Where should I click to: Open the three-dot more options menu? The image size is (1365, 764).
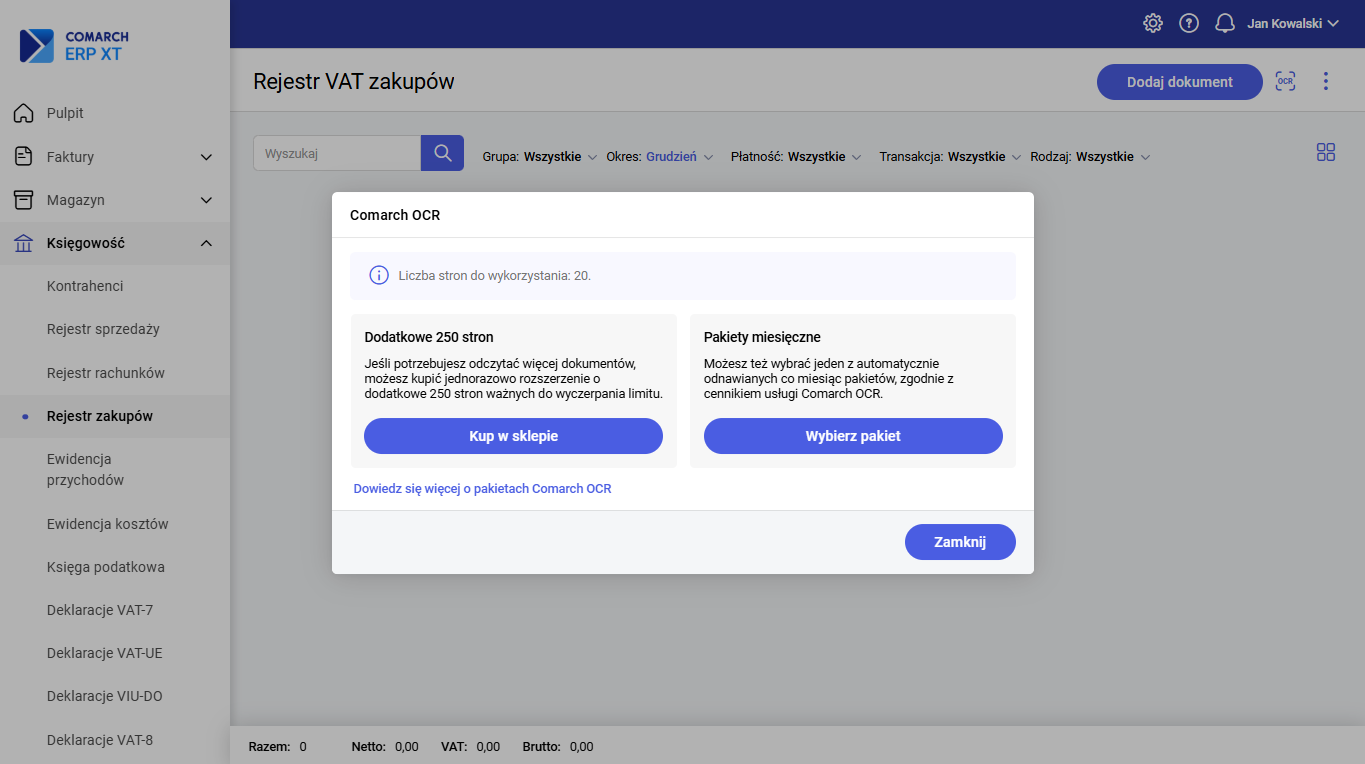(1326, 82)
